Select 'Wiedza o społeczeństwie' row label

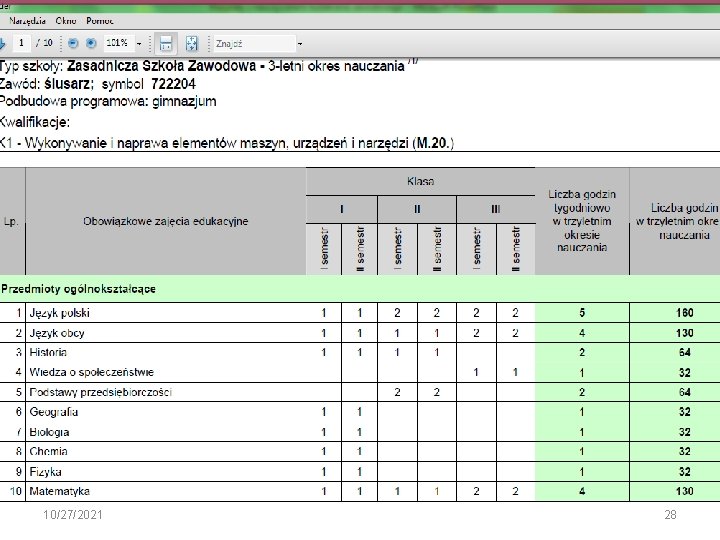click(x=91, y=372)
